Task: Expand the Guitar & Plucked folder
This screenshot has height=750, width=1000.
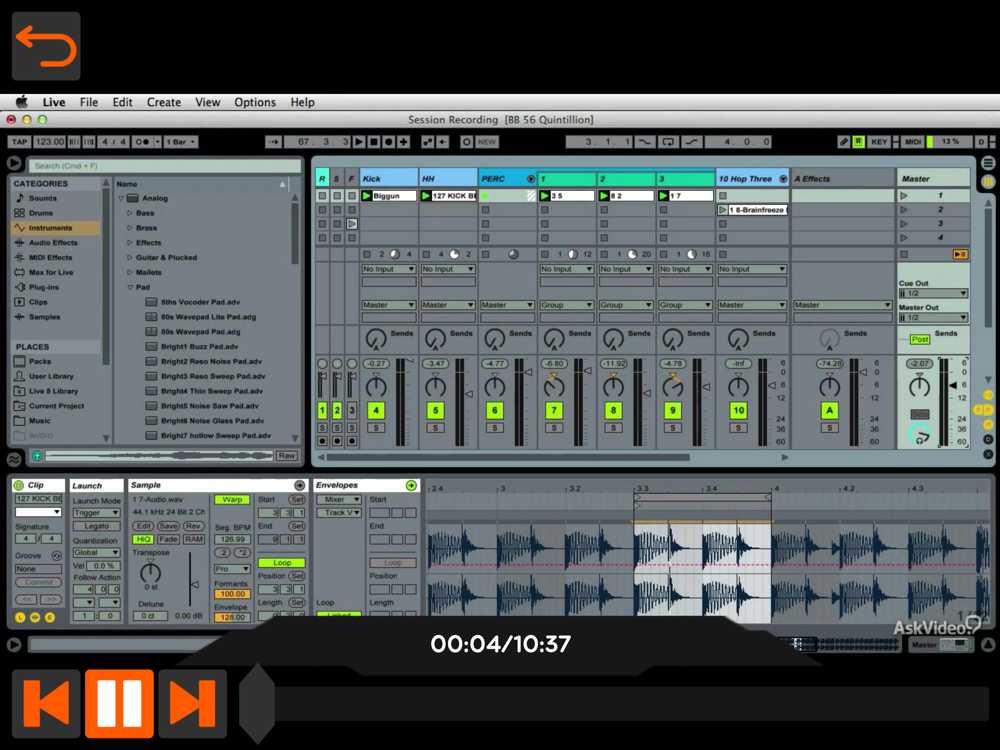Action: coord(129,258)
